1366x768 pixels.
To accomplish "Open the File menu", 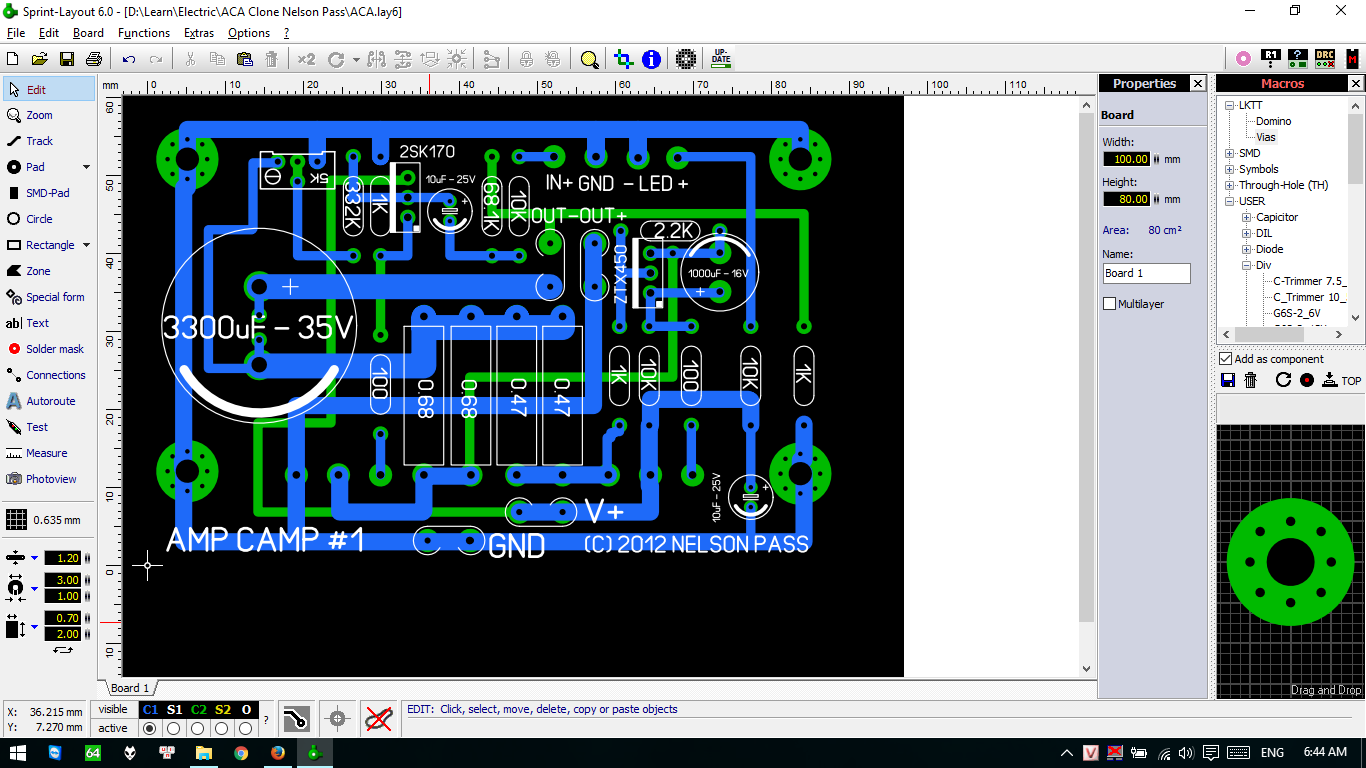I will point(15,33).
